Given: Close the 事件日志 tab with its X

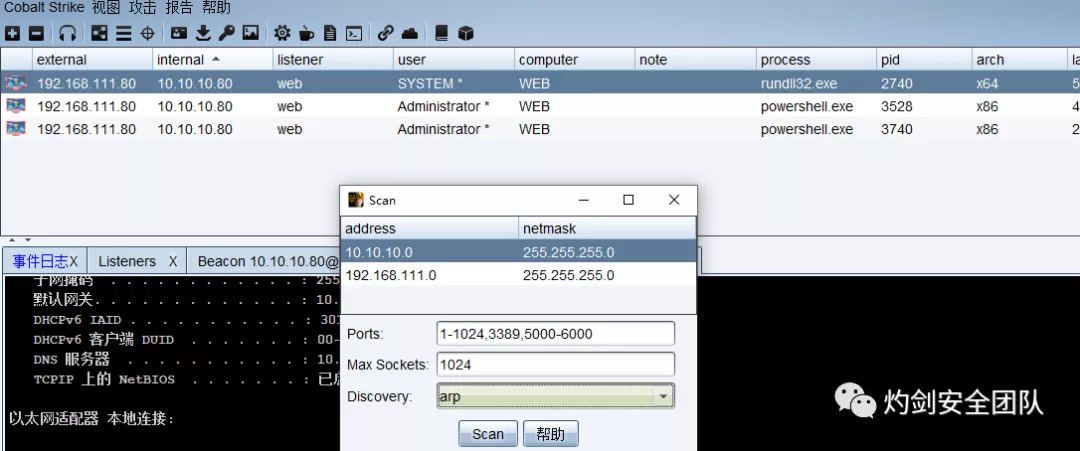Looking at the screenshot, I should click(74, 261).
